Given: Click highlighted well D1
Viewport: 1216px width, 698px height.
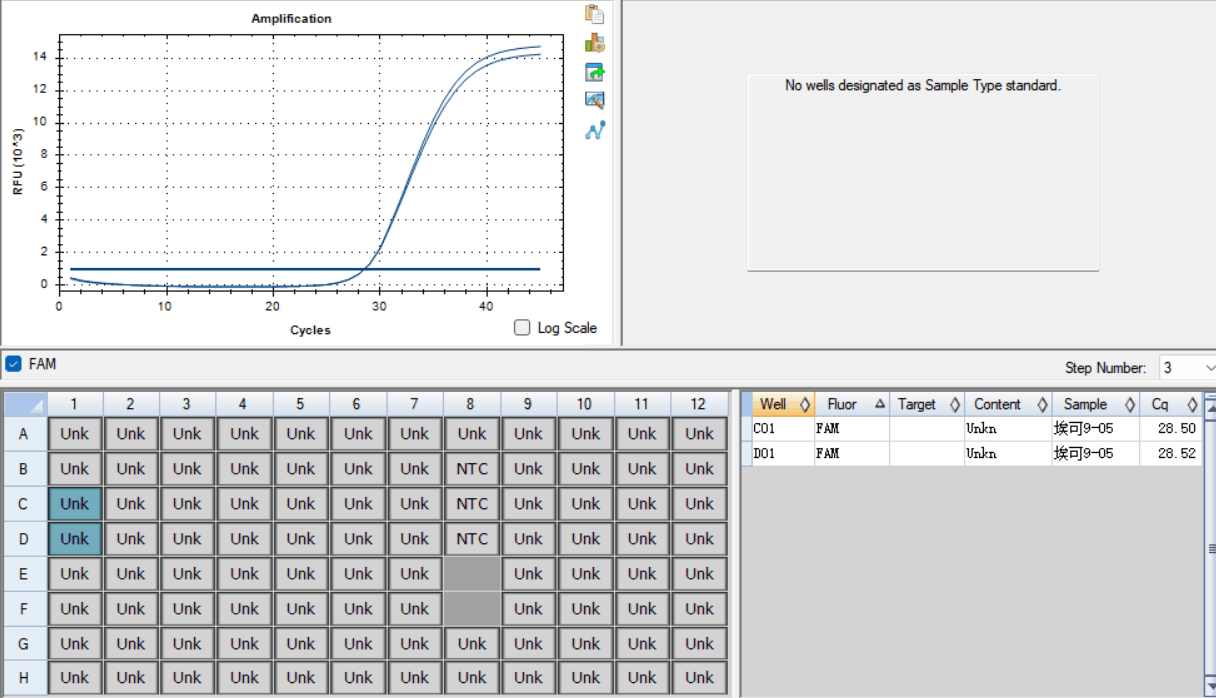Looking at the screenshot, I should pyautogui.click(x=74, y=539).
